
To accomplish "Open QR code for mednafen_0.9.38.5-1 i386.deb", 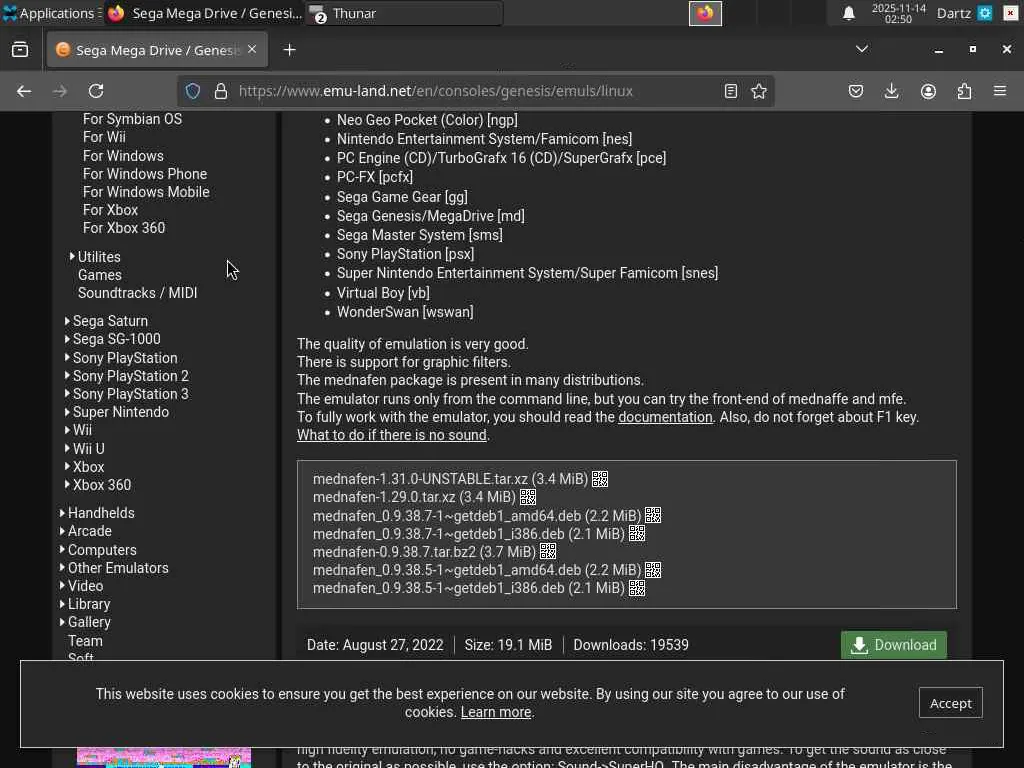I will [637, 588].
